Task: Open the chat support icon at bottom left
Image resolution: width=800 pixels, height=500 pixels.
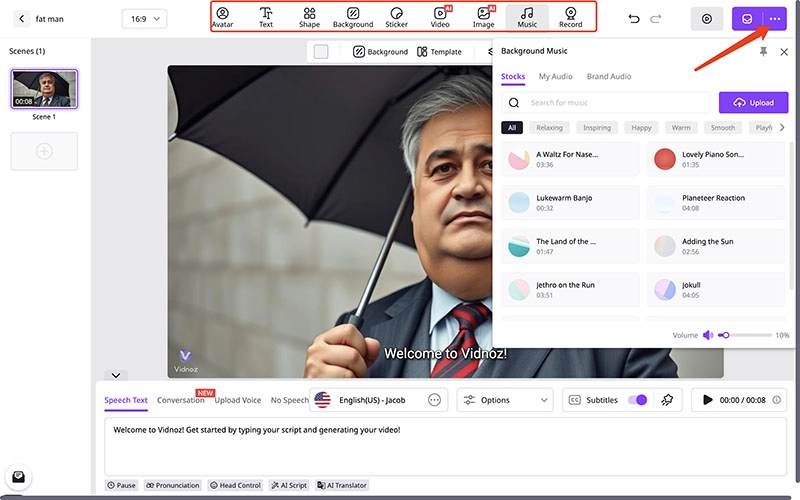Action: coord(18,477)
